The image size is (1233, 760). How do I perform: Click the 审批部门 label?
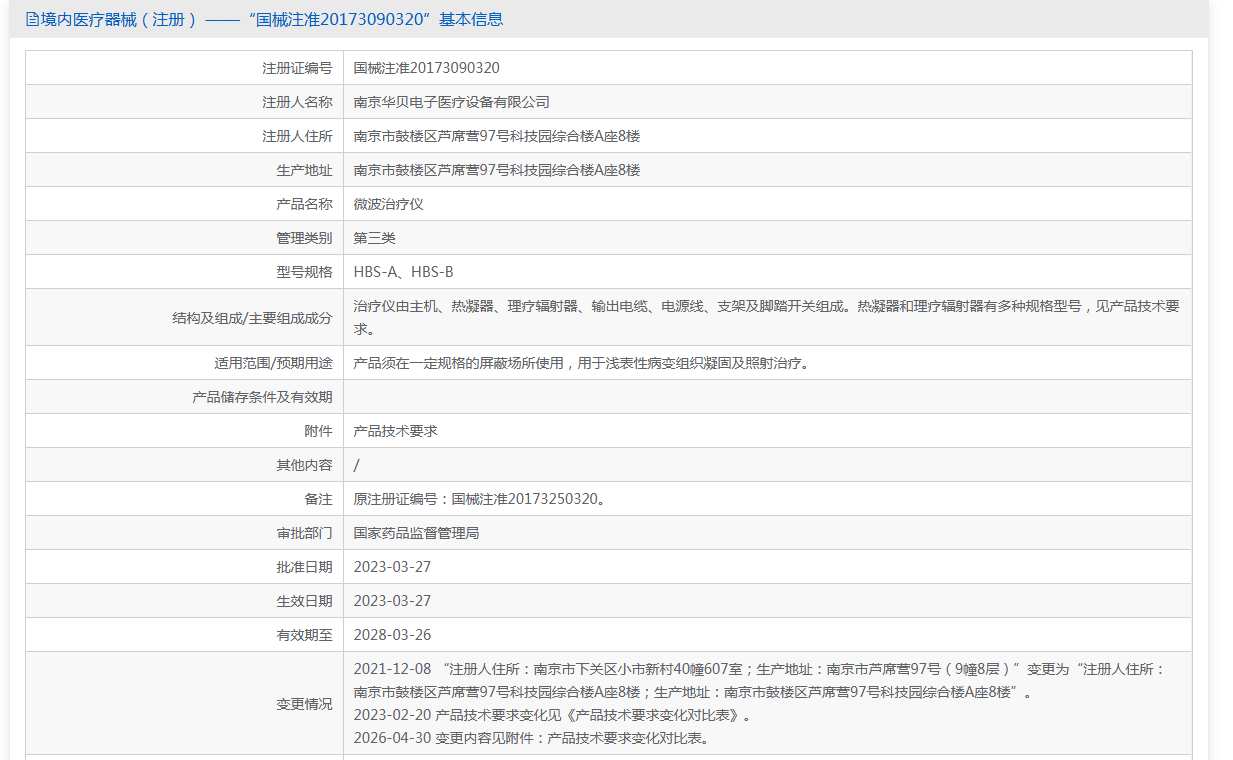point(304,533)
